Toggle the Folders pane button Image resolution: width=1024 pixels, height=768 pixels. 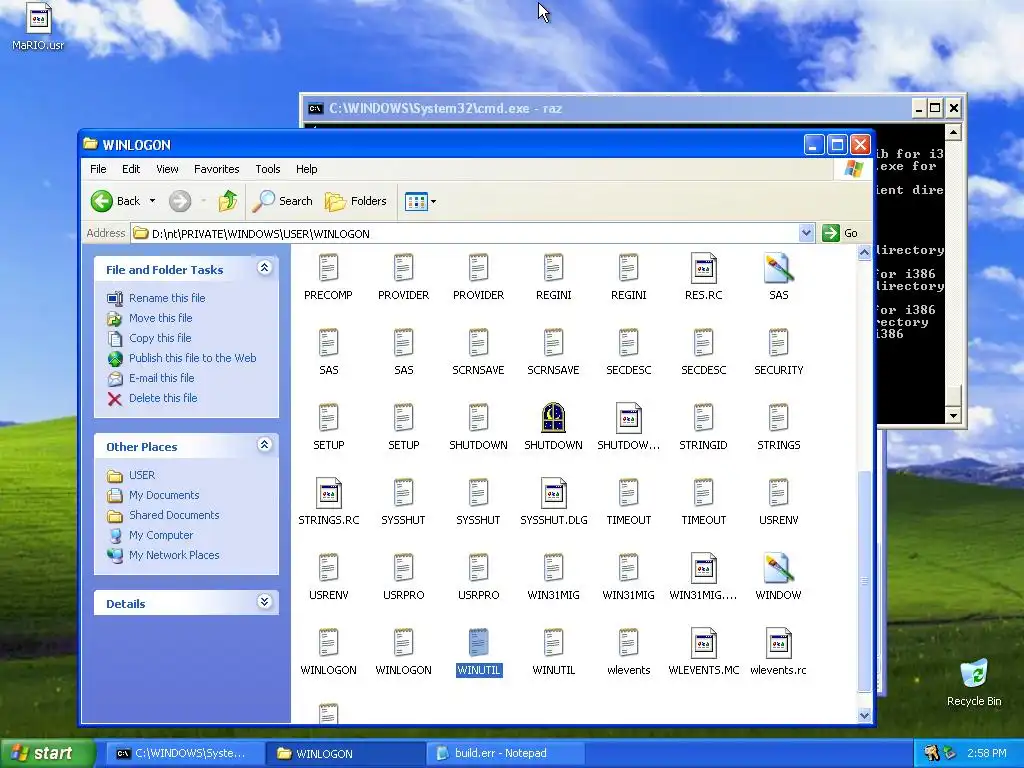[x=356, y=201]
